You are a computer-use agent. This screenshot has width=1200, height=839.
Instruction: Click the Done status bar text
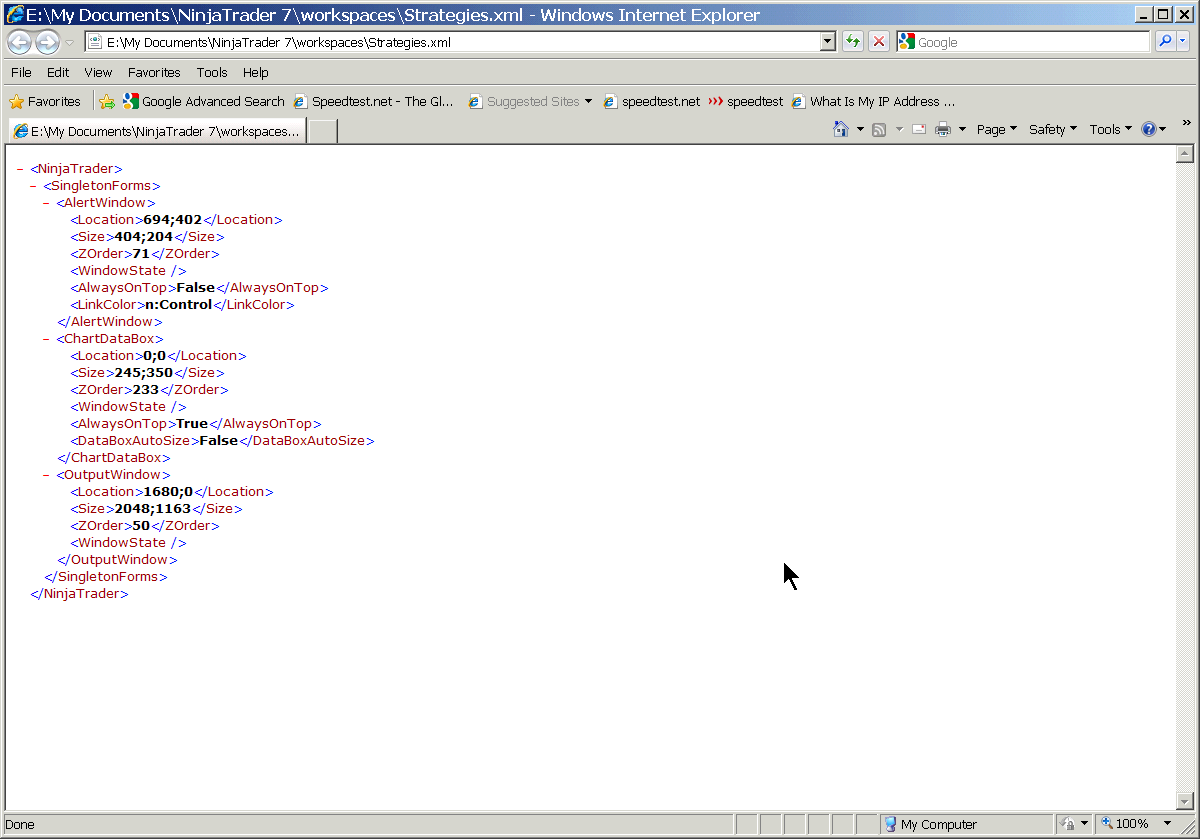click(x=20, y=825)
